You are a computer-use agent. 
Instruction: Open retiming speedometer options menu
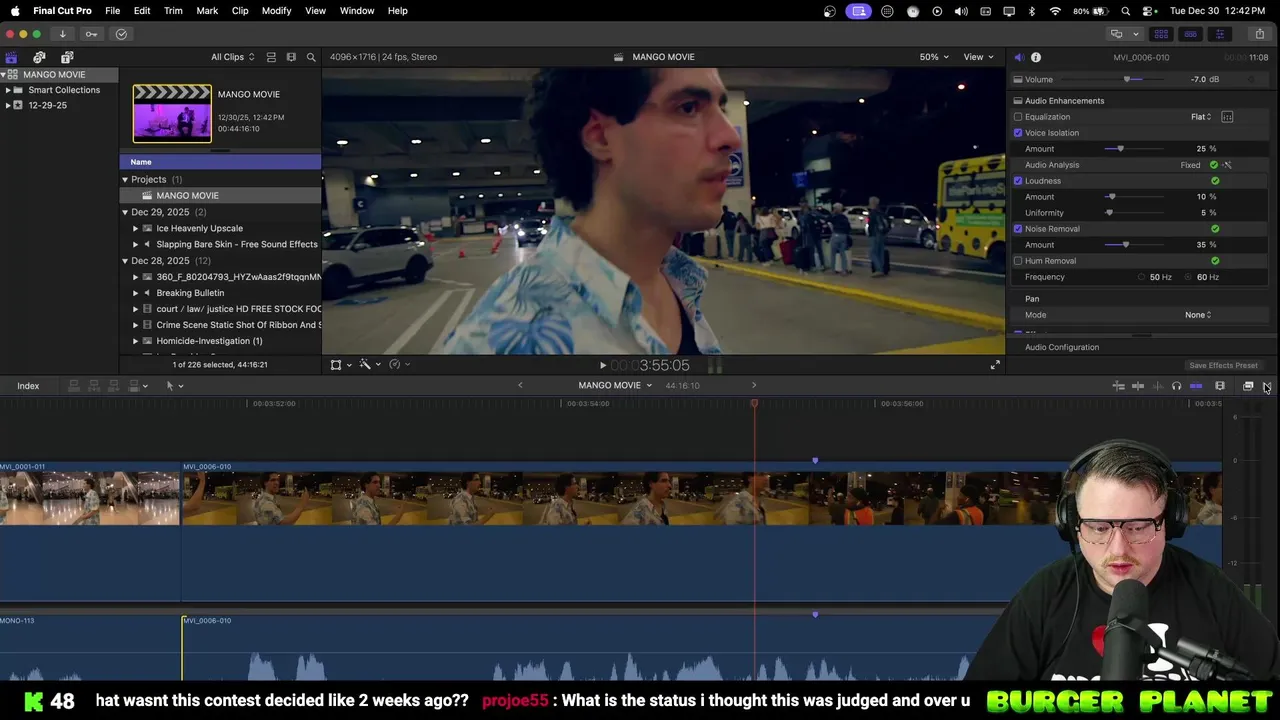coord(398,365)
